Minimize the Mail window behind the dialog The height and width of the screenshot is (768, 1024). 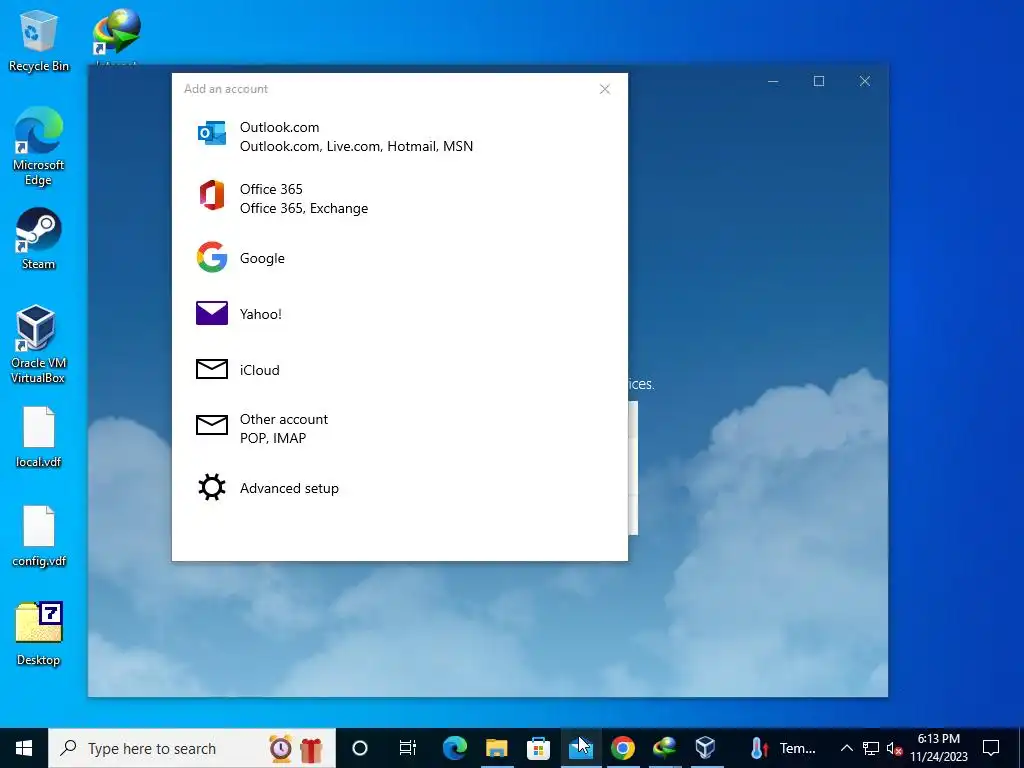773,81
